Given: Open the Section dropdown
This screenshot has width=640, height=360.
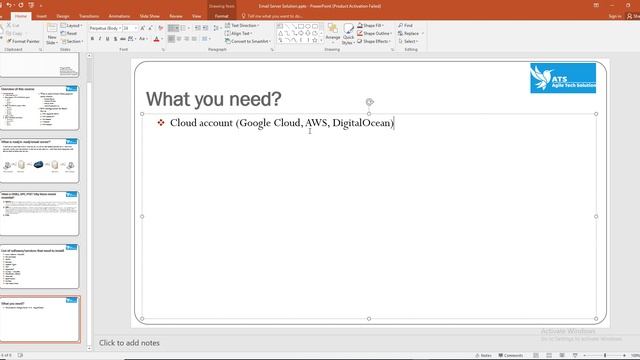Looking at the screenshot, I should (x=72, y=41).
